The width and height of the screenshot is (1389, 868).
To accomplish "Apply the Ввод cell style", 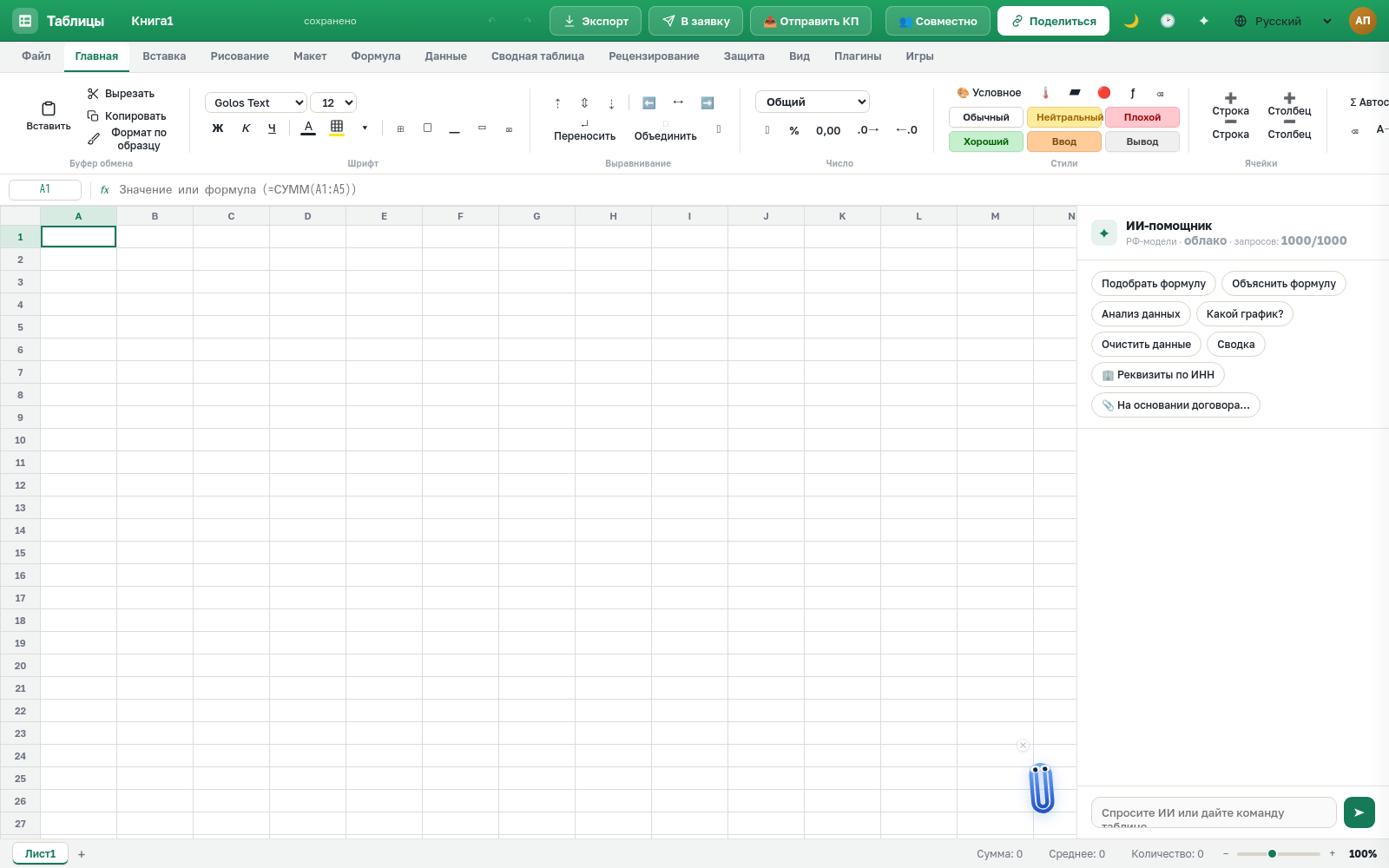I will [1064, 141].
